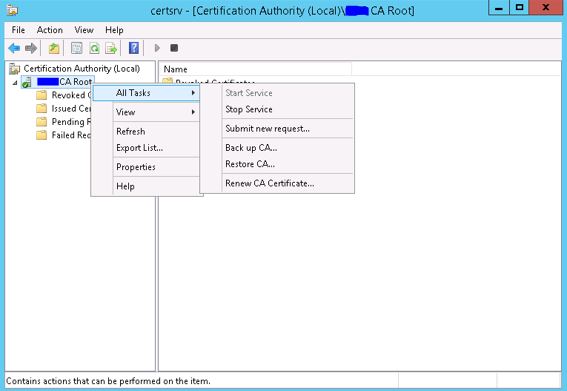Choose Refresh in the context menu
This screenshot has width=567, height=391.
coord(147,131)
